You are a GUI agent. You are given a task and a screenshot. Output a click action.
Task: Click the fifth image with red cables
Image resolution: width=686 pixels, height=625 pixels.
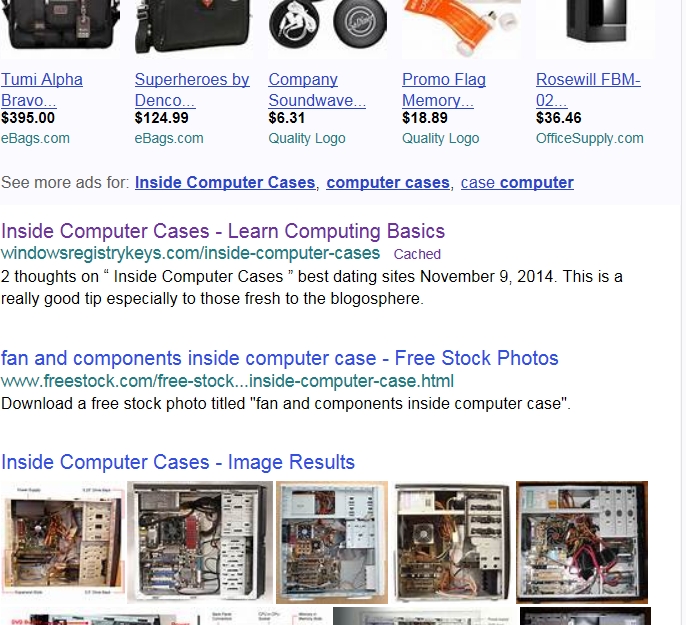582,542
